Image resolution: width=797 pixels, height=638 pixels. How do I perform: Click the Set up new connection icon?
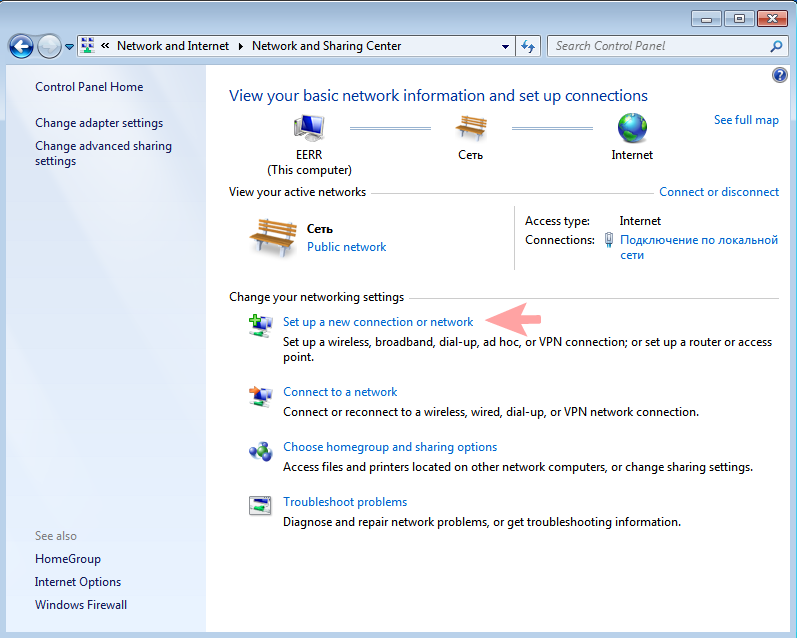261,326
